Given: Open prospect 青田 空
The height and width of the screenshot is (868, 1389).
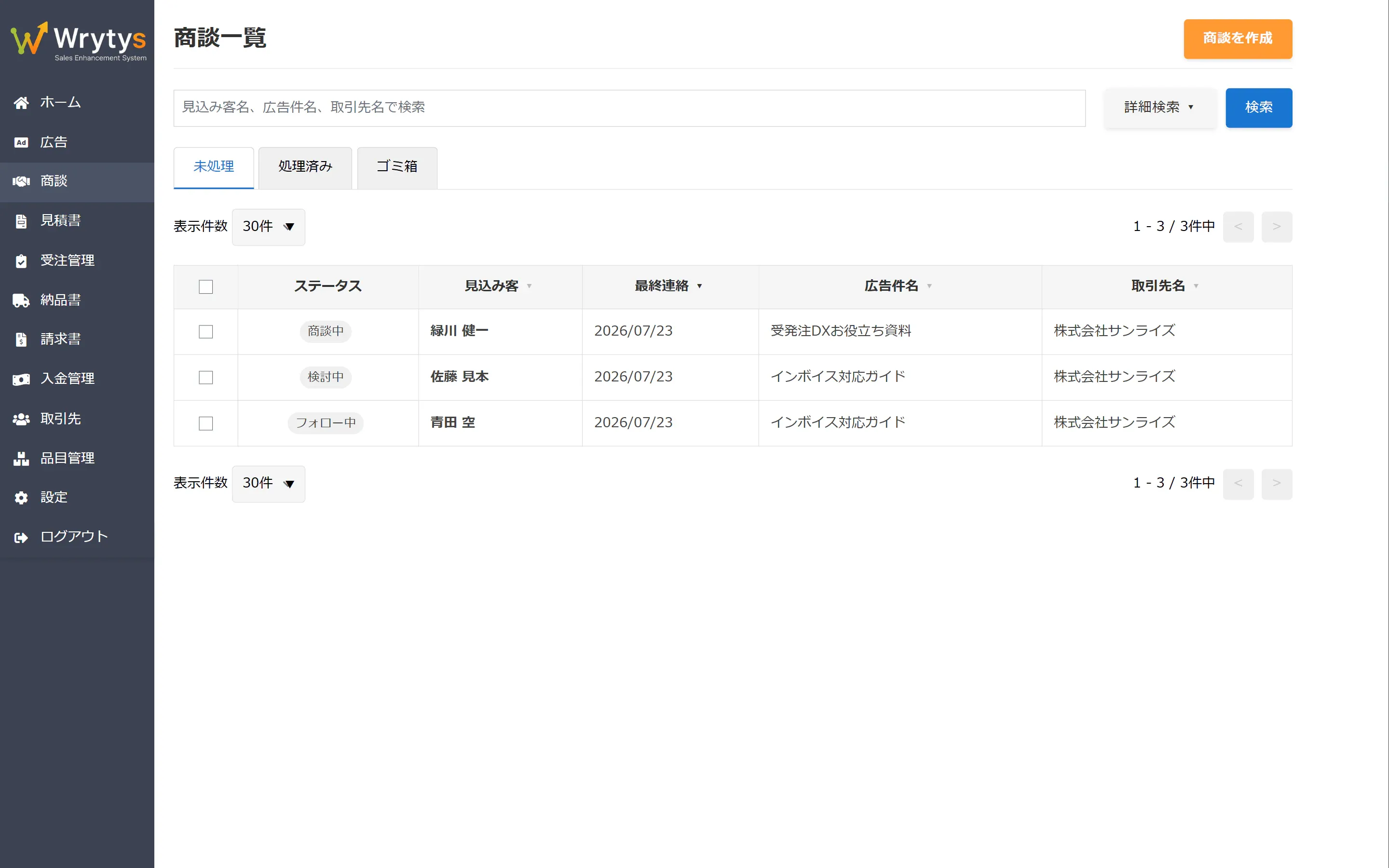Looking at the screenshot, I should click(453, 423).
